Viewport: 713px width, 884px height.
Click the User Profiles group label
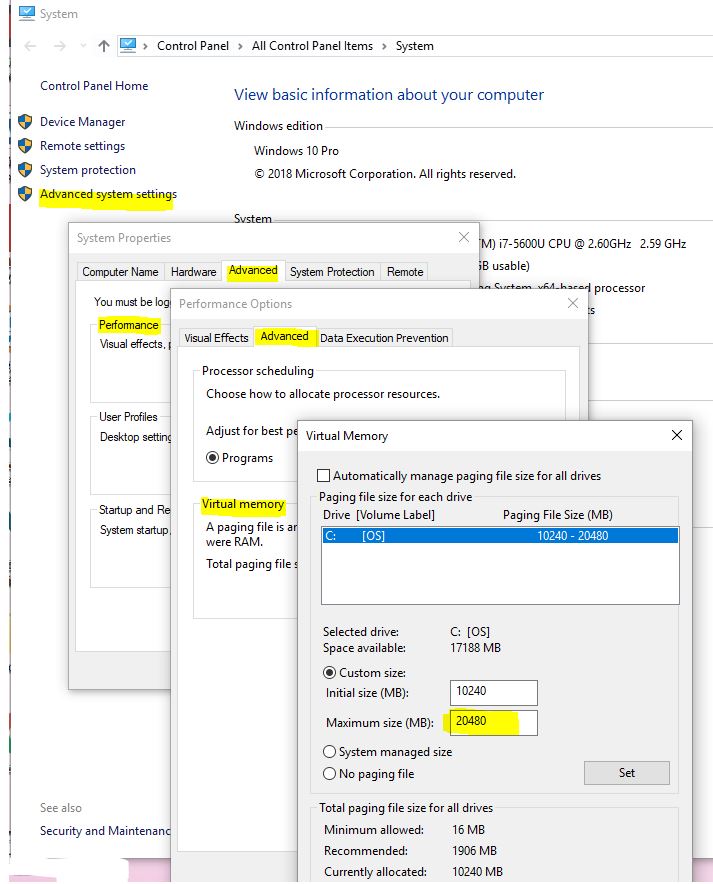click(129, 417)
